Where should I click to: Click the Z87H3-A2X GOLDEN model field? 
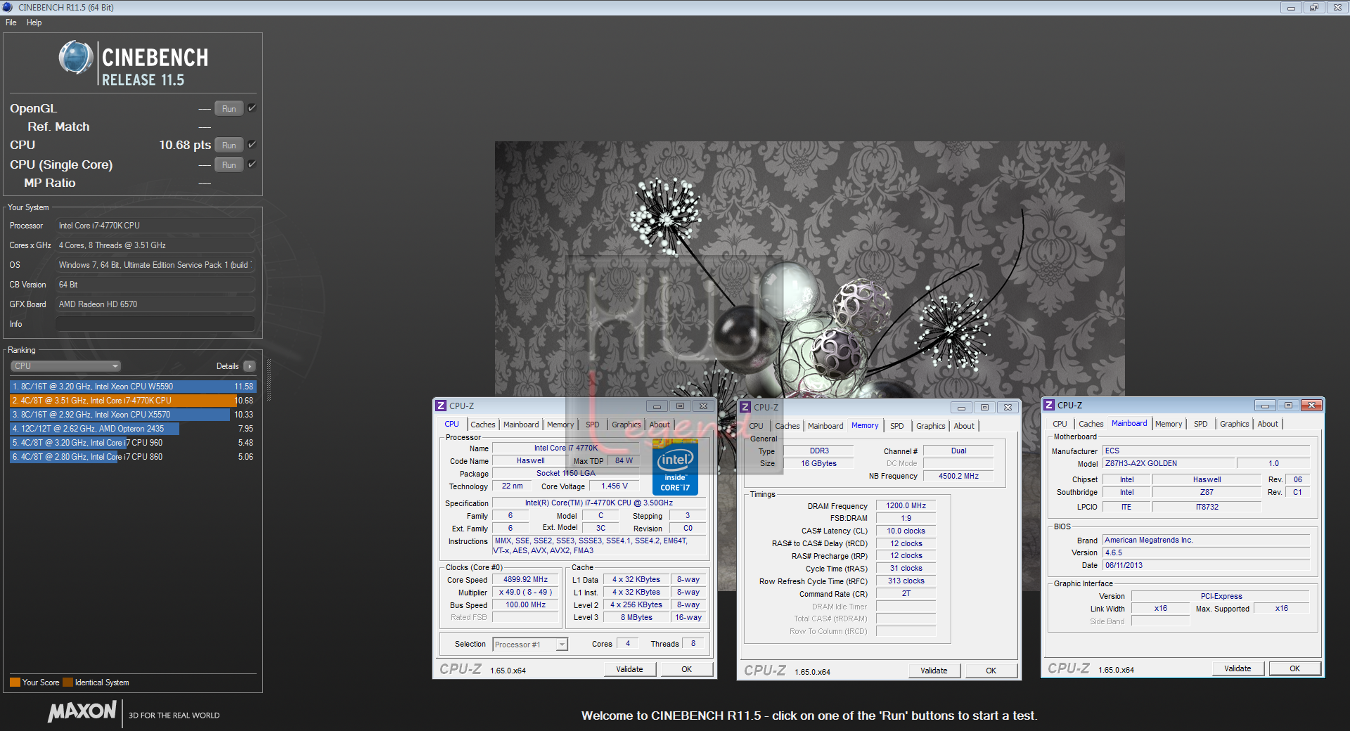1169,464
